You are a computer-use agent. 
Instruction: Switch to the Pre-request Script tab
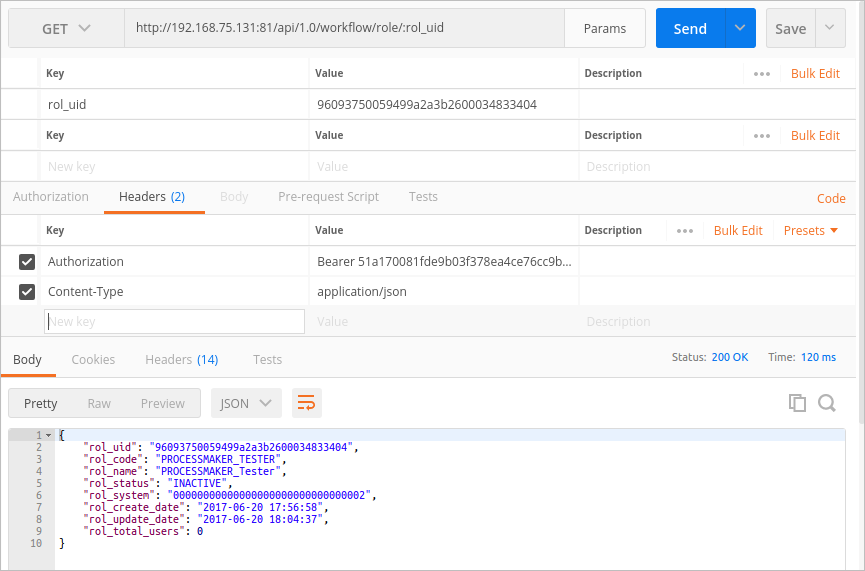pyautogui.click(x=328, y=197)
